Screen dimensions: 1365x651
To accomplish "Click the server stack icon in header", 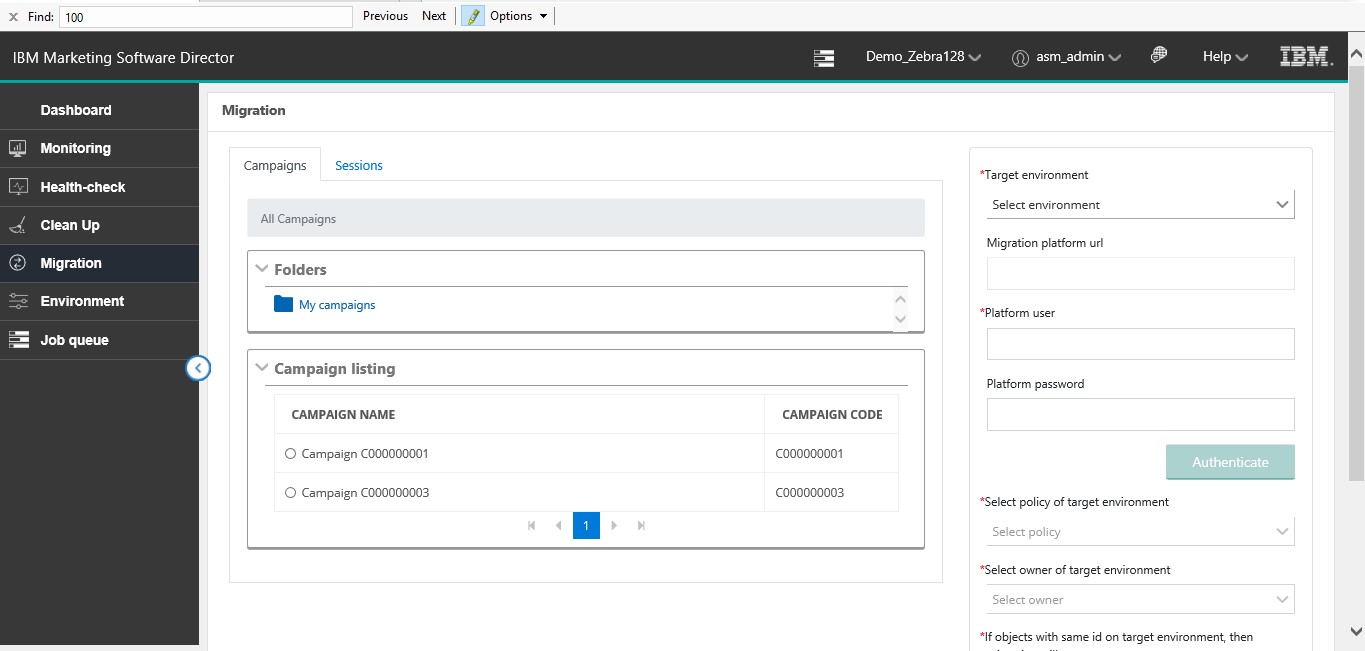I will point(824,58).
